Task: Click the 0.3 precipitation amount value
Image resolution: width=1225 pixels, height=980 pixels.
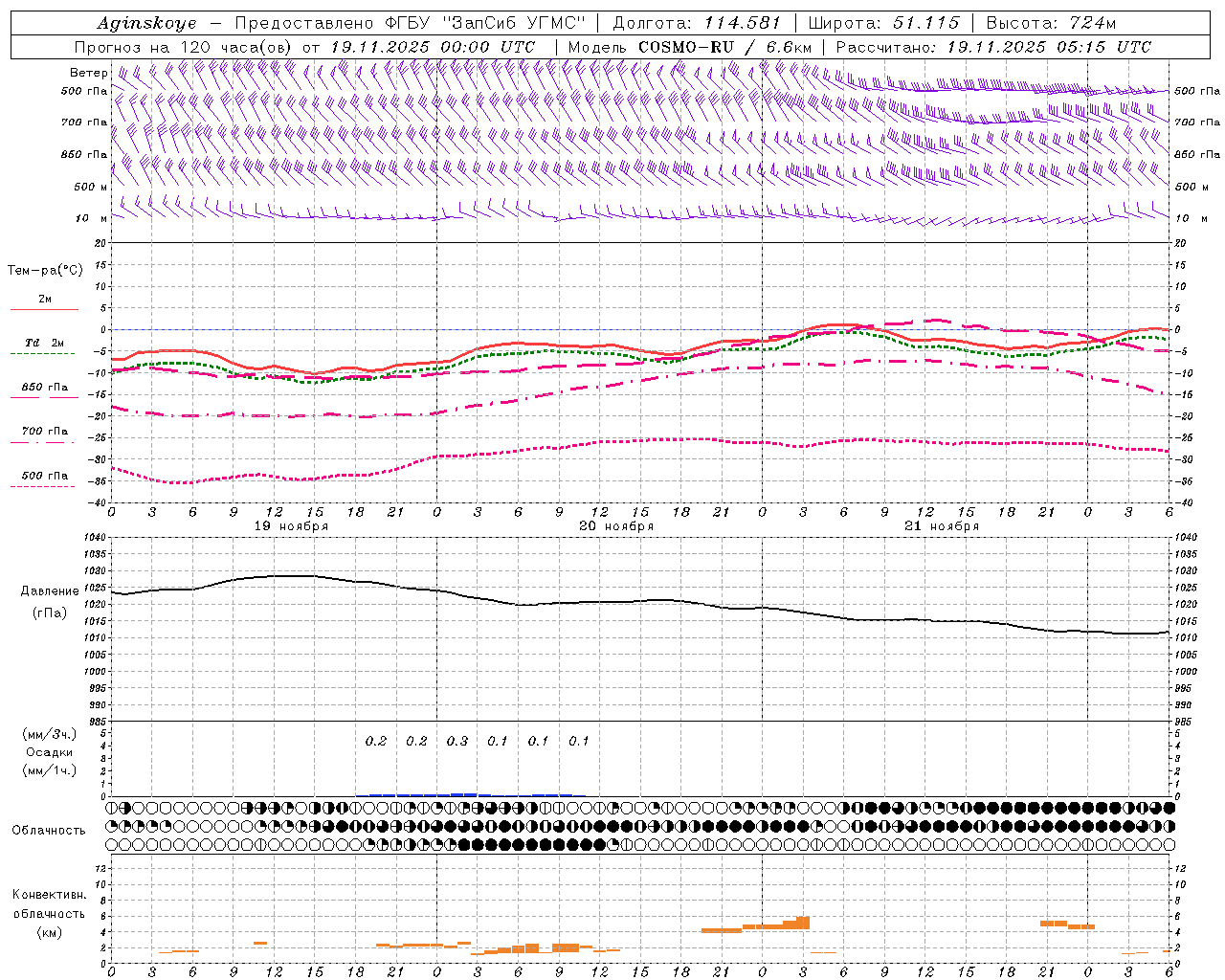Action: click(x=457, y=741)
